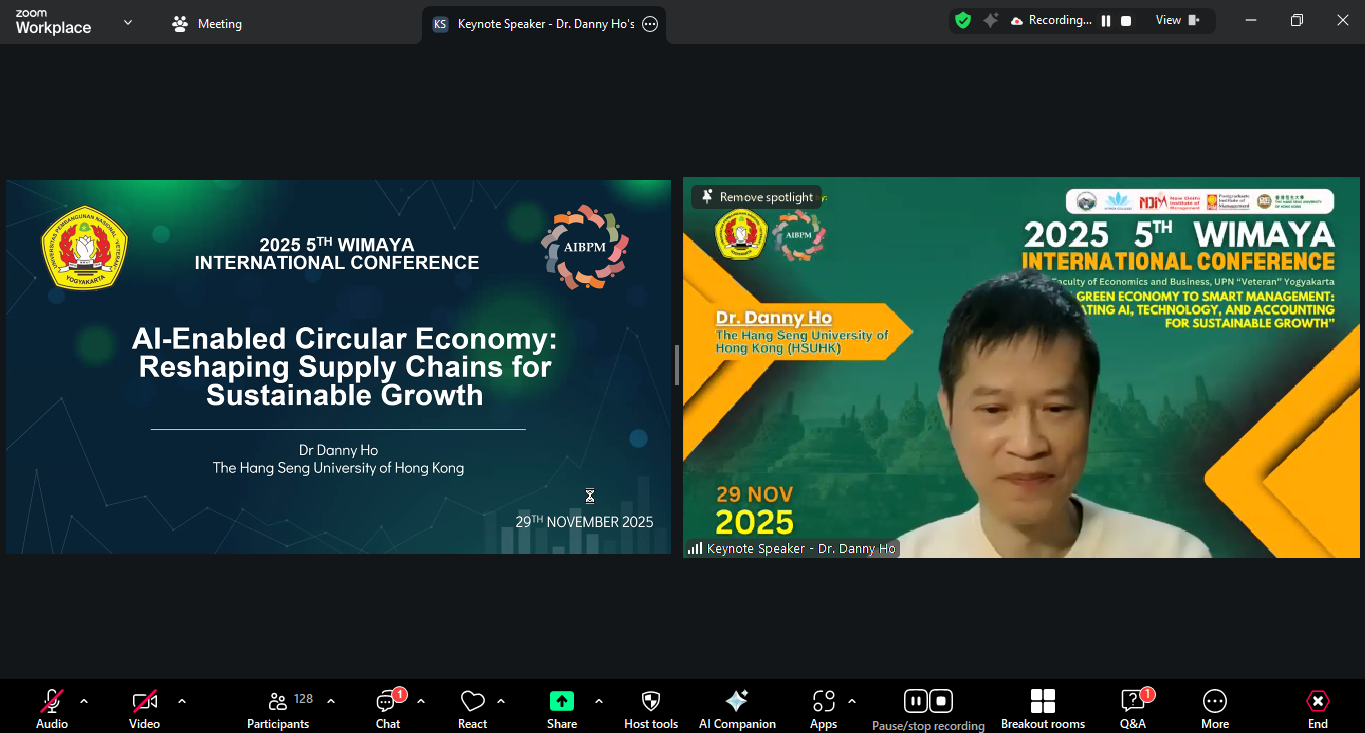Click the green Share screen button
This screenshot has width=1365, height=733.
[x=562, y=708]
